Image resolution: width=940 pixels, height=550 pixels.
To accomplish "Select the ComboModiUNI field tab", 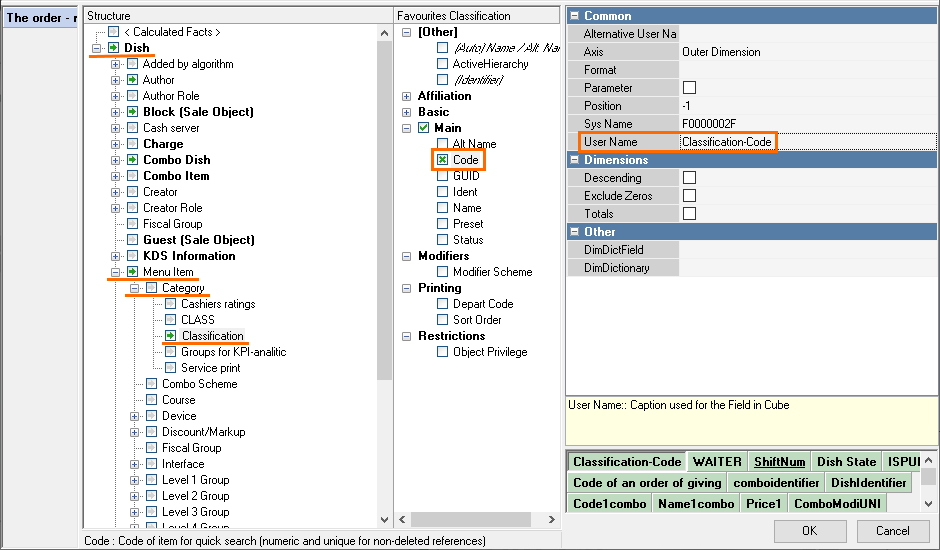I will point(837,504).
